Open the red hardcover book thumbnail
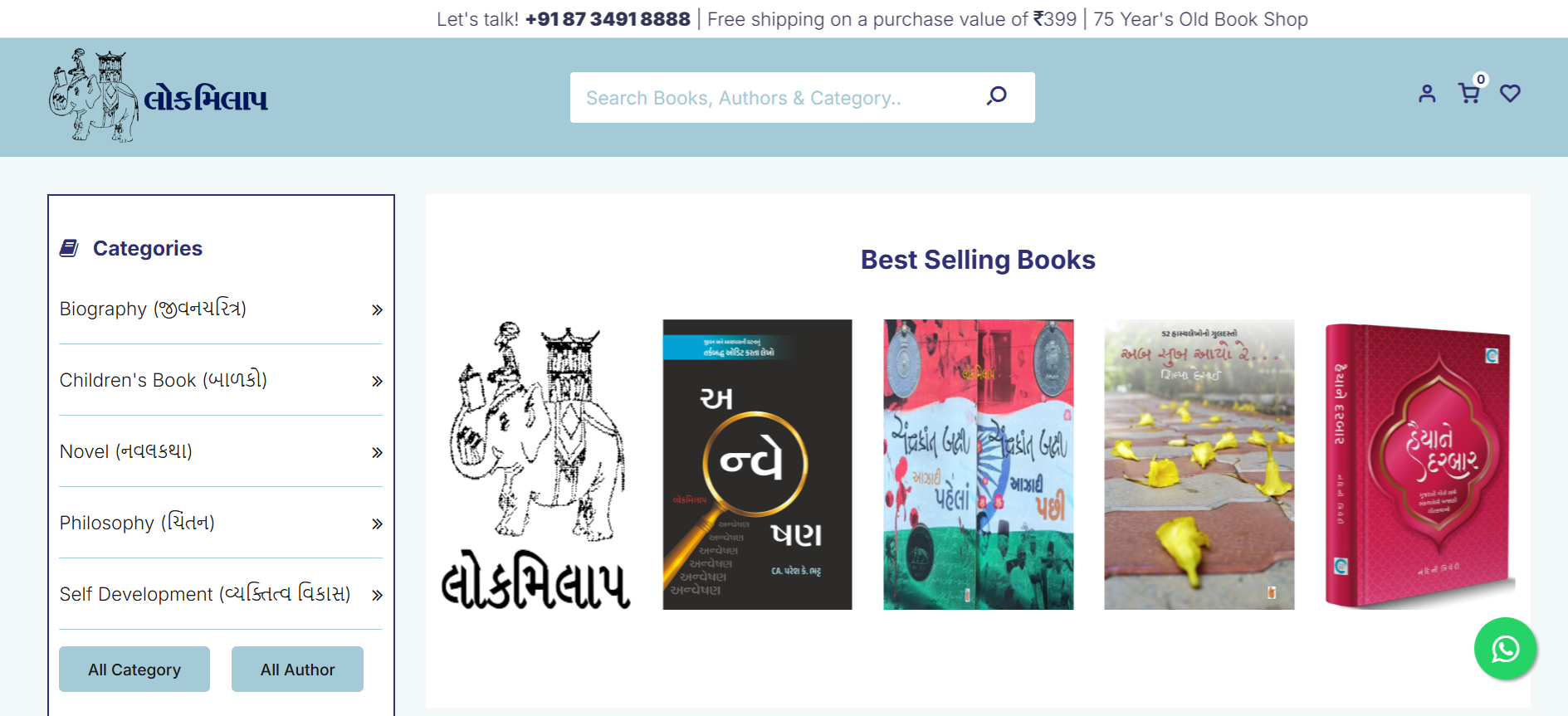The width and height of the screenshot is (1568, 716). (1419, 465)
